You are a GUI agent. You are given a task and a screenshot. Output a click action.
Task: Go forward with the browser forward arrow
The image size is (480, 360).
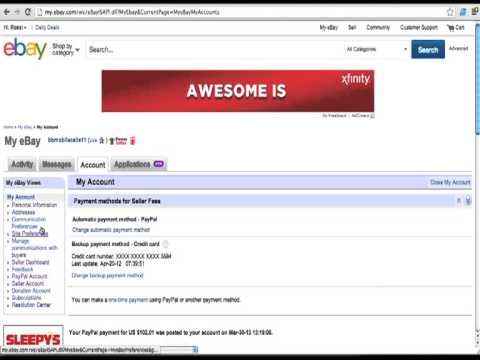[17, 12]
